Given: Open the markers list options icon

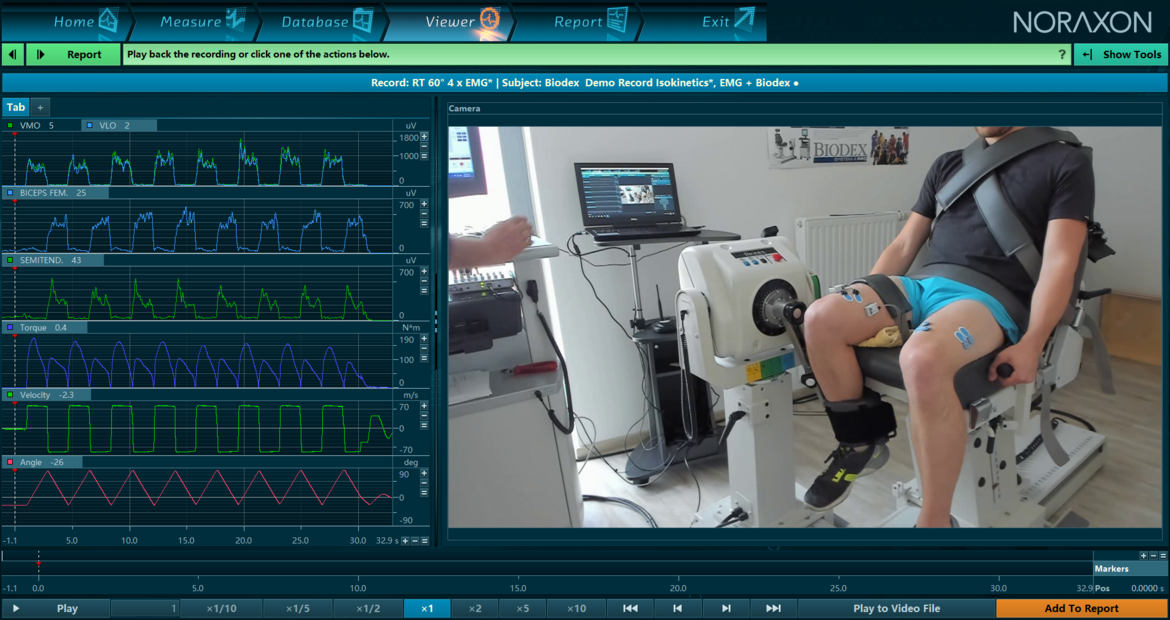Looking at the screenshot, I should (1164, 554).
